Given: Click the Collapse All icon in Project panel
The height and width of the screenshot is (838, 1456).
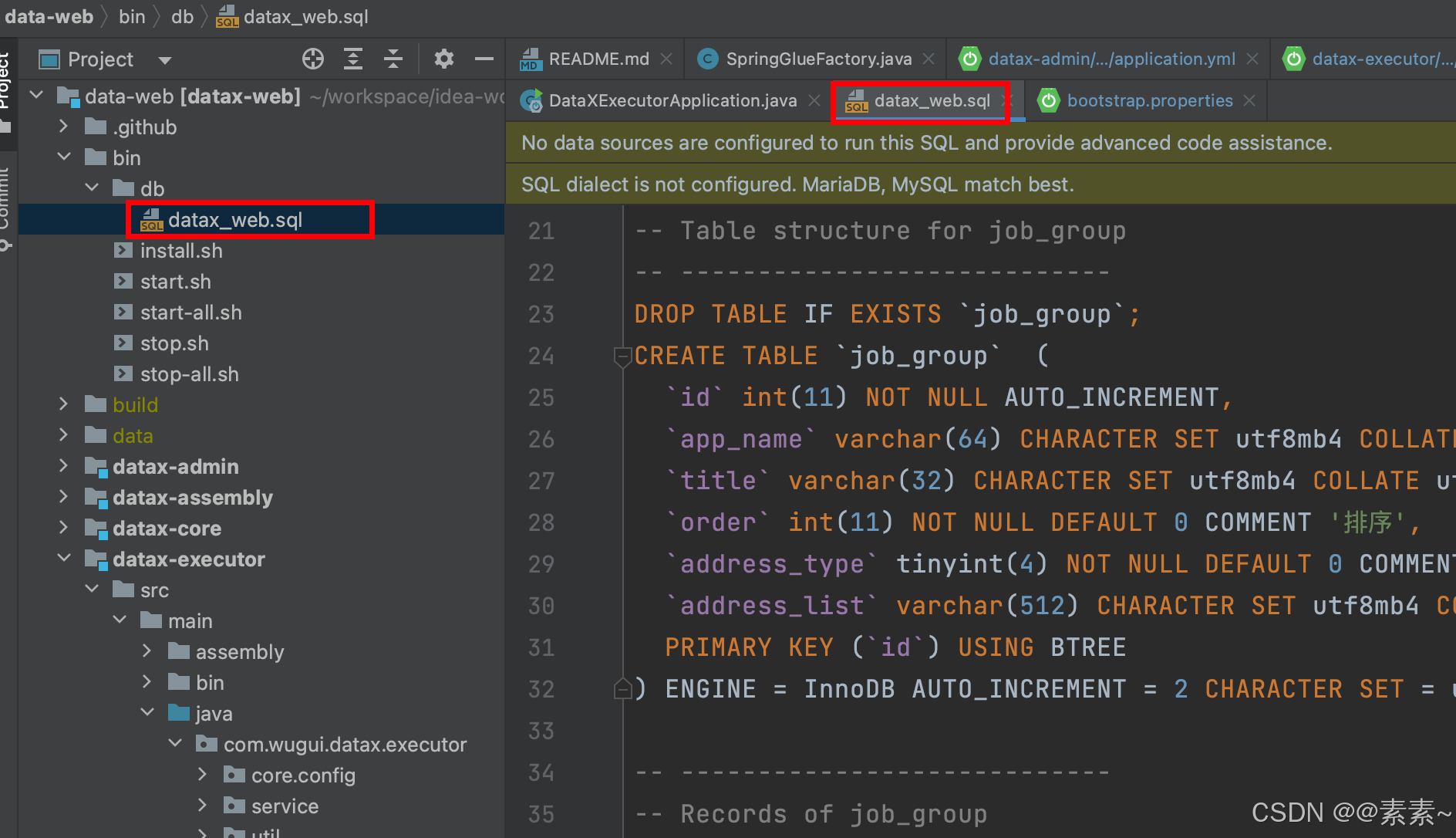Looking at the screenshot, I should click(x=393, y=59).
